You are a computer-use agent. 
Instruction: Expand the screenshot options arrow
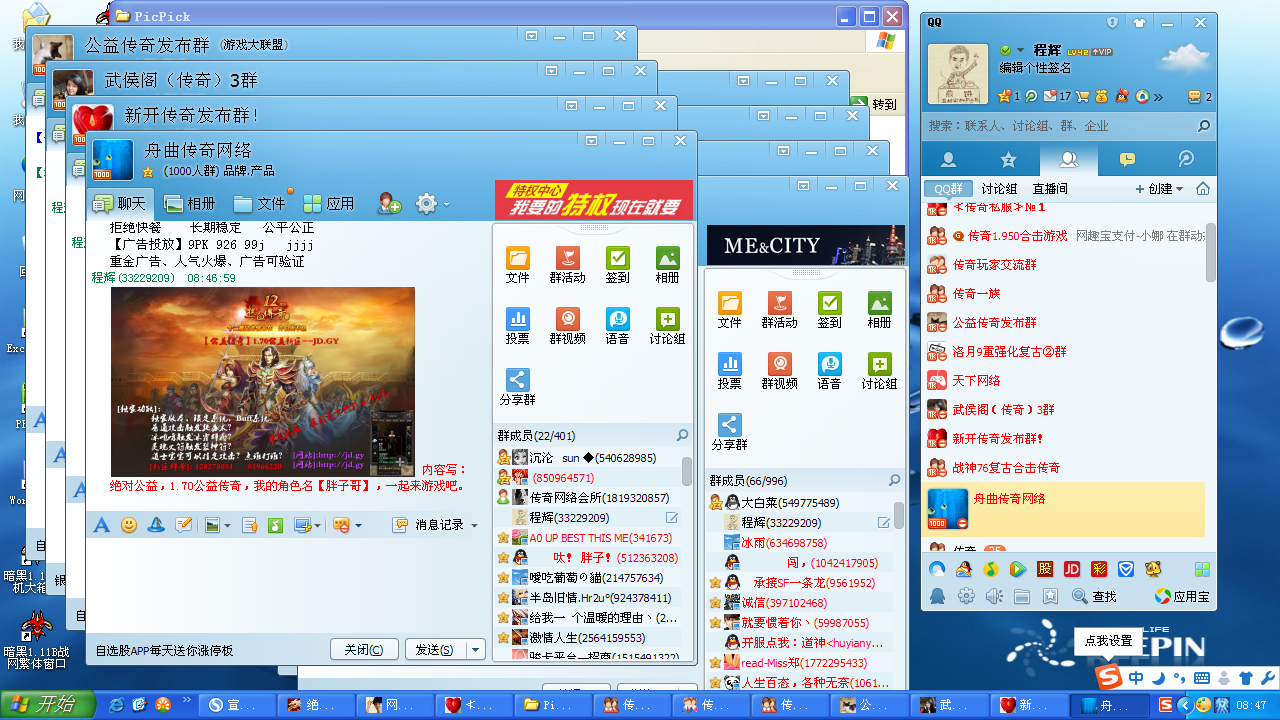[318, 525]
